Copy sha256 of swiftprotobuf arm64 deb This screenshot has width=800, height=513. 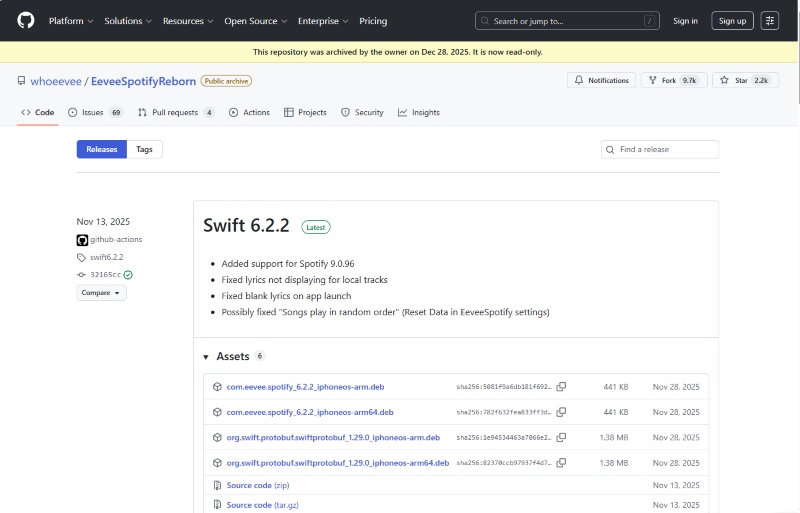(561, 463)
